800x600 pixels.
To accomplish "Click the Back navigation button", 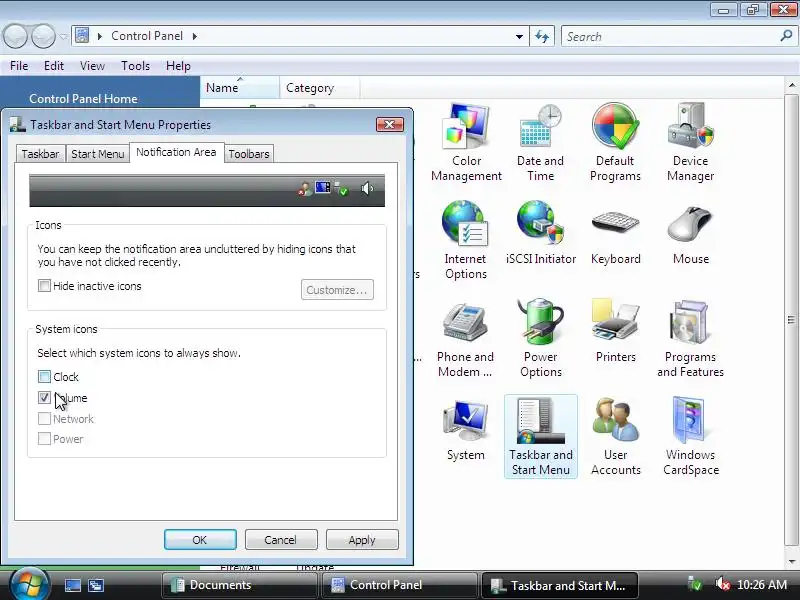I will [15, 36].
